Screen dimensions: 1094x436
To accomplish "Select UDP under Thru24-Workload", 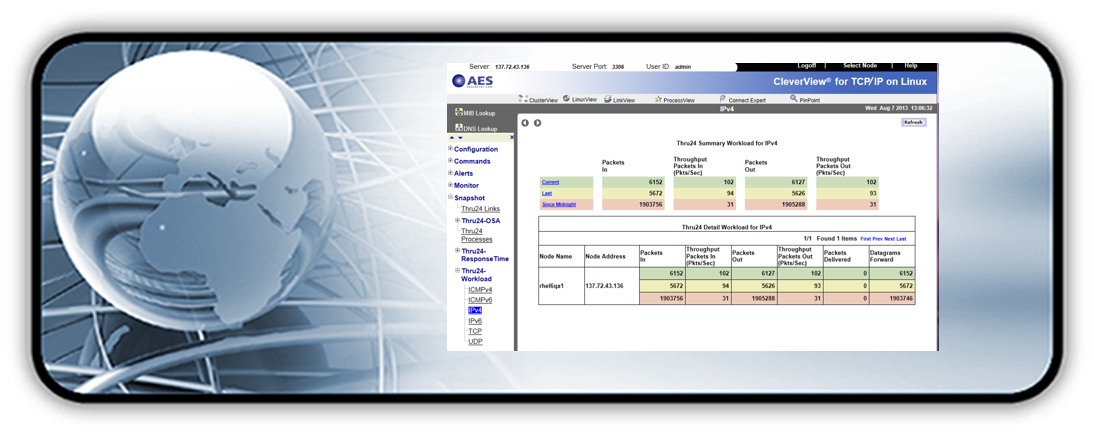I will click(x=475, y=342).
